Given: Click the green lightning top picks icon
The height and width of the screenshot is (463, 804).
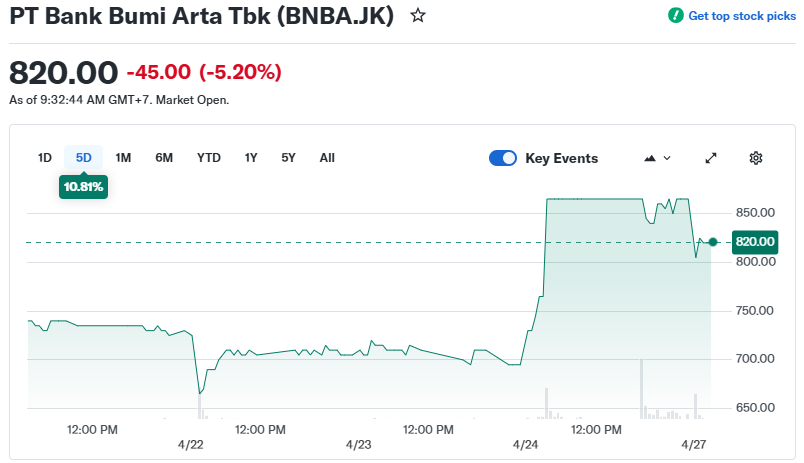Looking at the screenshot, I should point(676,16).
